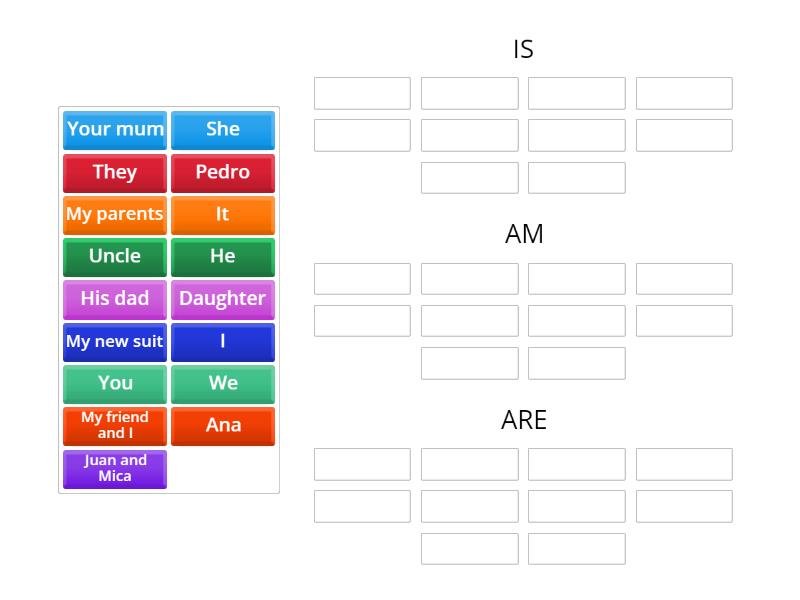Select the 'My friend and I' tile

[115, 425]
